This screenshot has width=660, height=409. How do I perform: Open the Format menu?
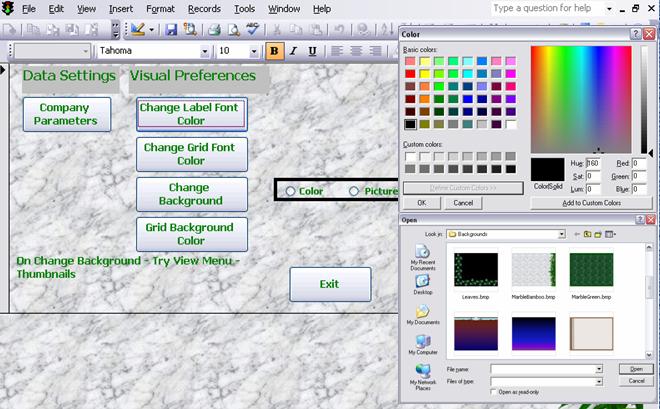(x=160, y=8)
